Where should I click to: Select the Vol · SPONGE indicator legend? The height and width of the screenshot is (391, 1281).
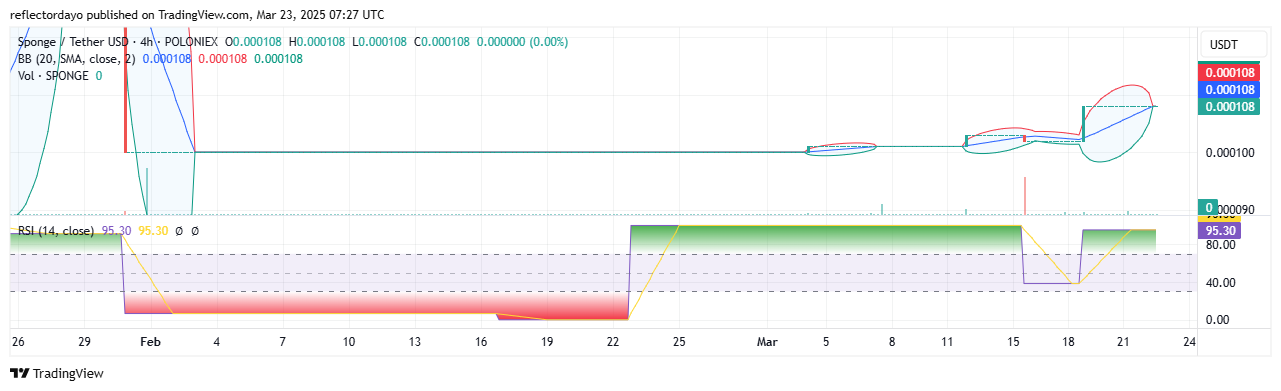tap(53, 76)
